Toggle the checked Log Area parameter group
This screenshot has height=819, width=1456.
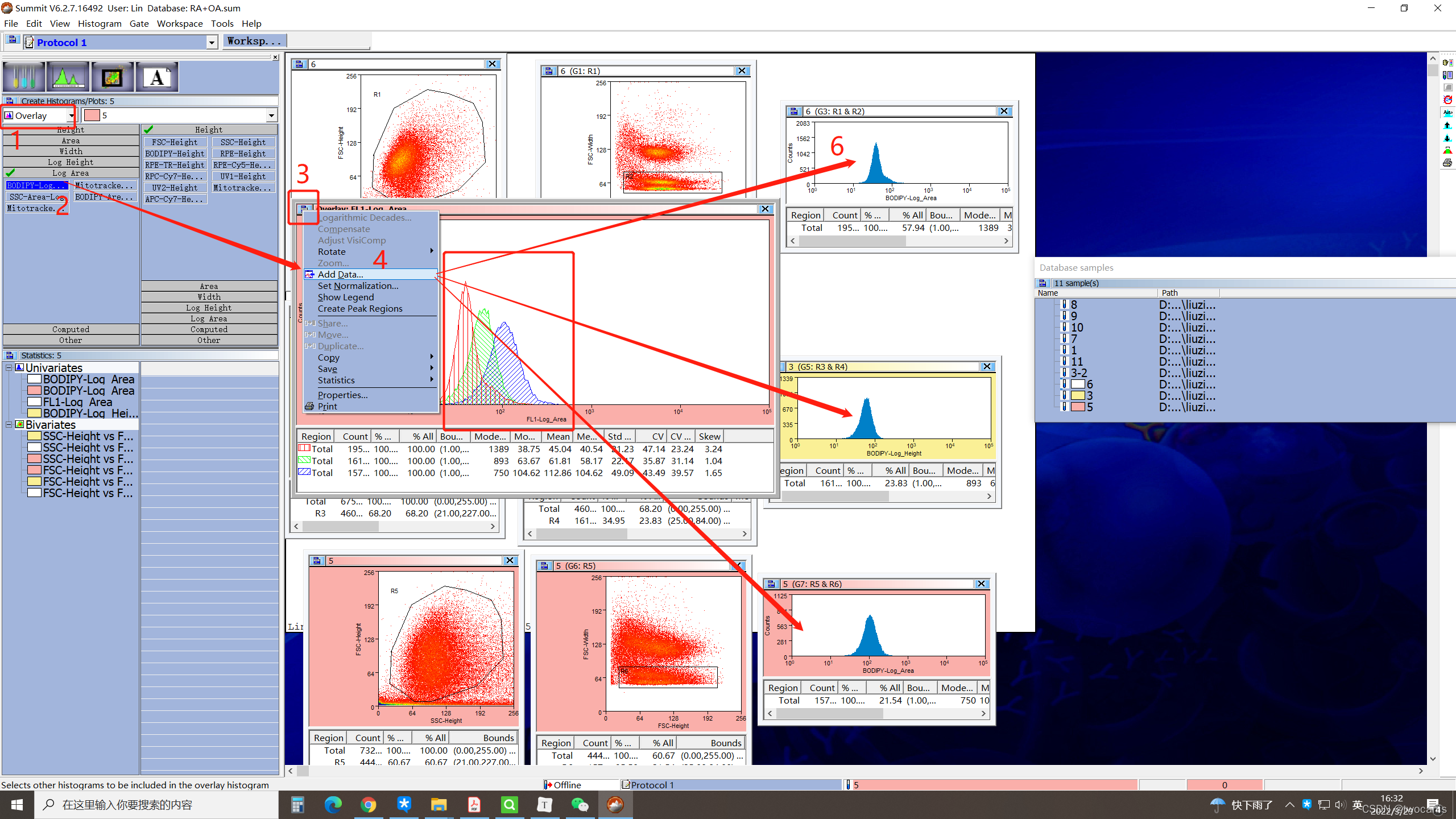(x=71, y=173)
